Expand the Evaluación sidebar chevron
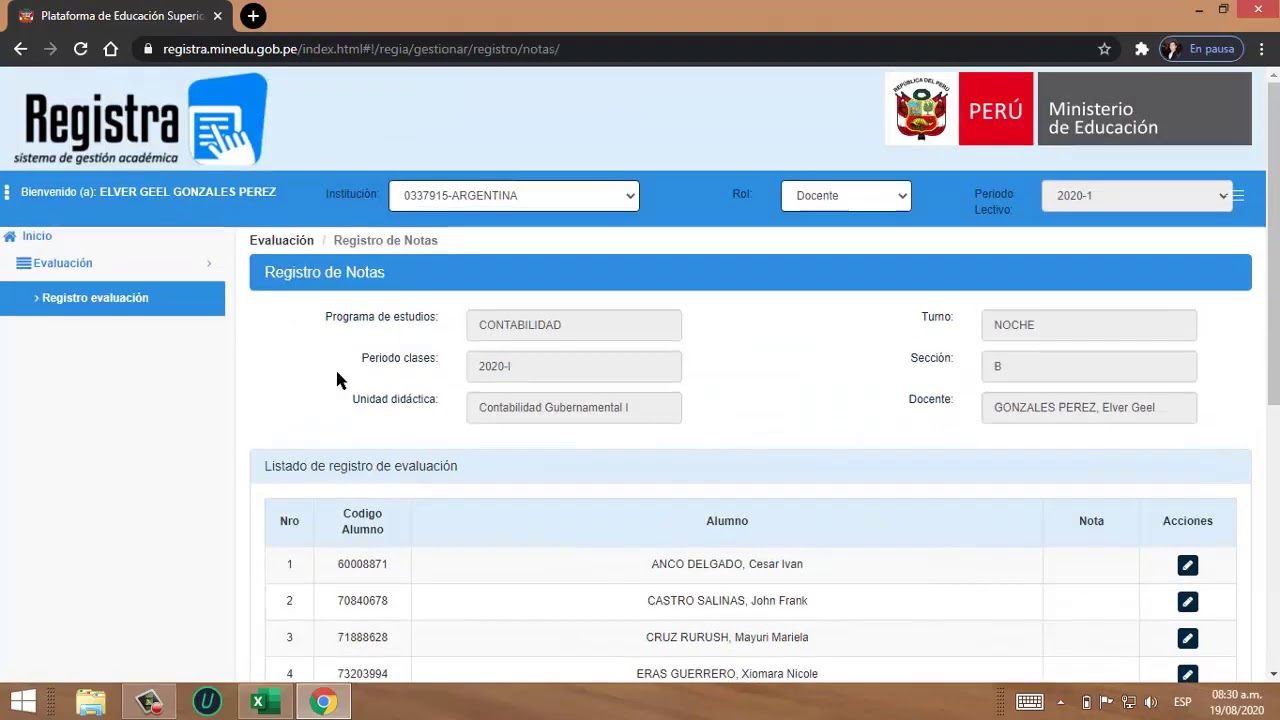The height and width of the screenshot is (720, 1280). coord(209,264)
